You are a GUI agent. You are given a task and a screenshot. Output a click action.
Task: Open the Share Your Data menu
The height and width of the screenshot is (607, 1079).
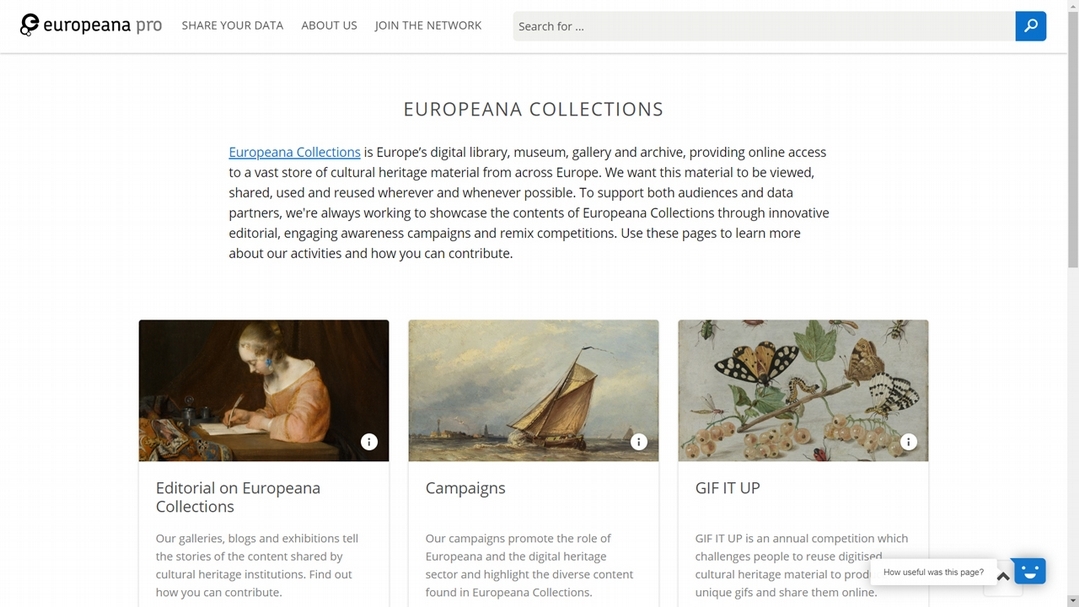click(x=233, y=25)
